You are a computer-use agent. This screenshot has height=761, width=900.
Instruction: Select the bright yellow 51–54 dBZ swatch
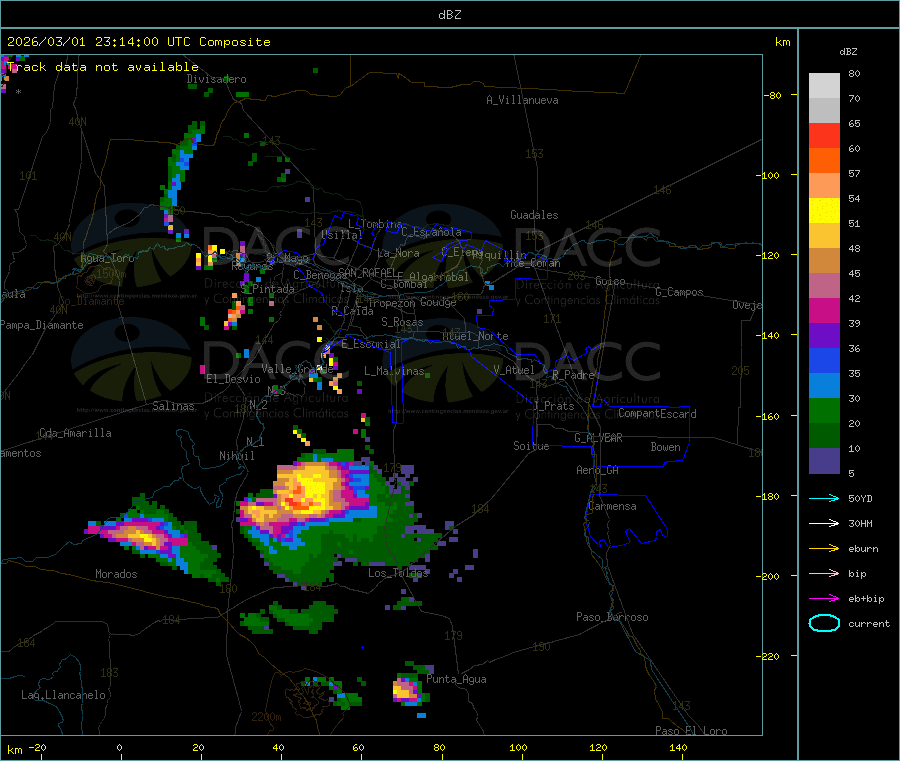pos(824,211)
